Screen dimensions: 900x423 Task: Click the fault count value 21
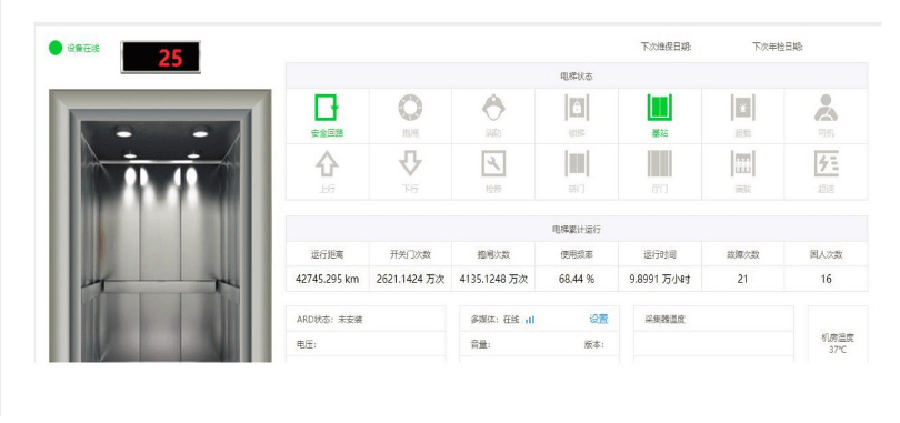743,279
